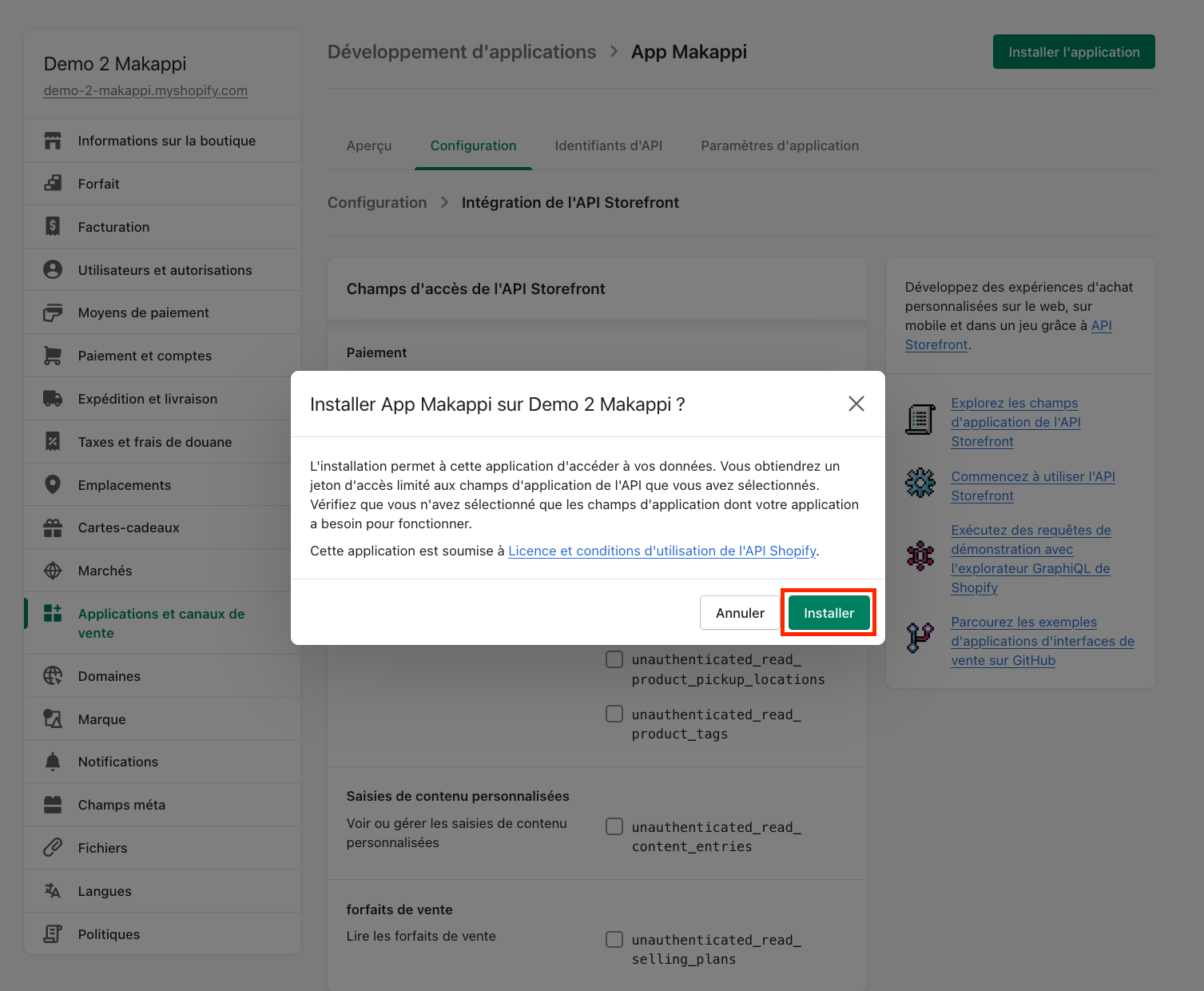Click the gear icon beside Commencez à utiliser
Screen dimensions: 1204x991
tap(920, 483)
